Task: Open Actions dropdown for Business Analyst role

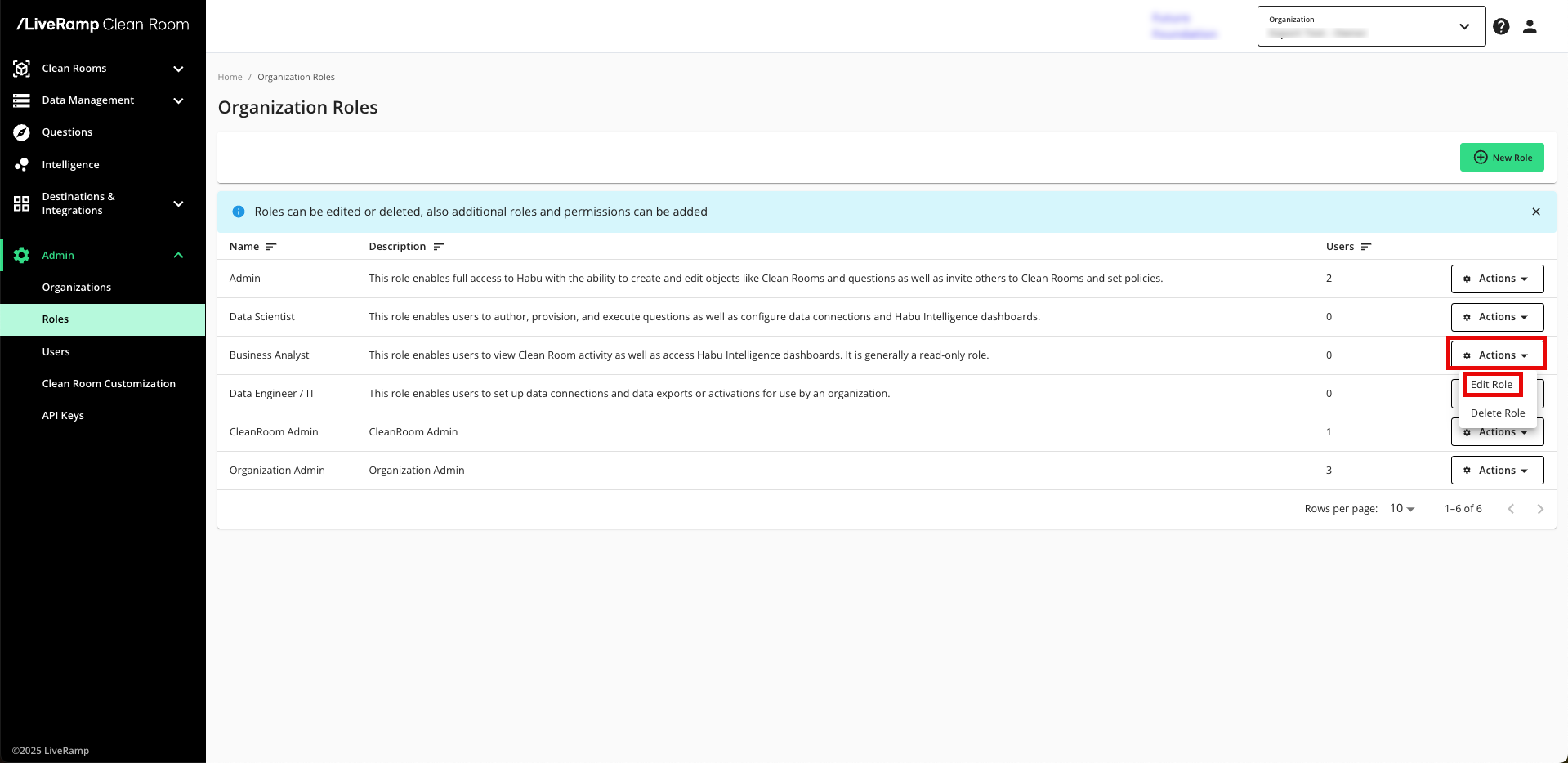Action: (1497, 355)
